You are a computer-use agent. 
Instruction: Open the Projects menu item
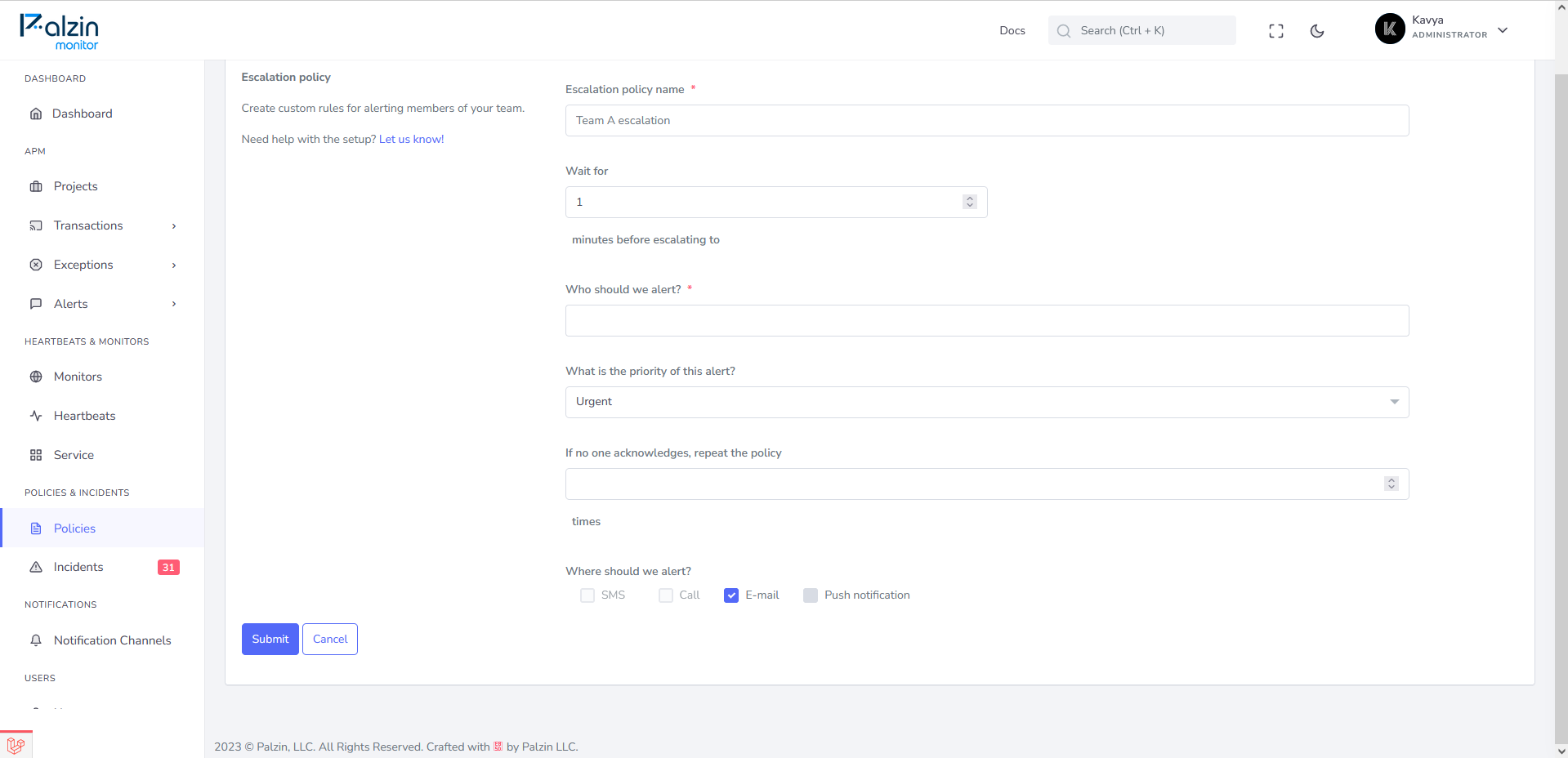click(x=102, y=186)
